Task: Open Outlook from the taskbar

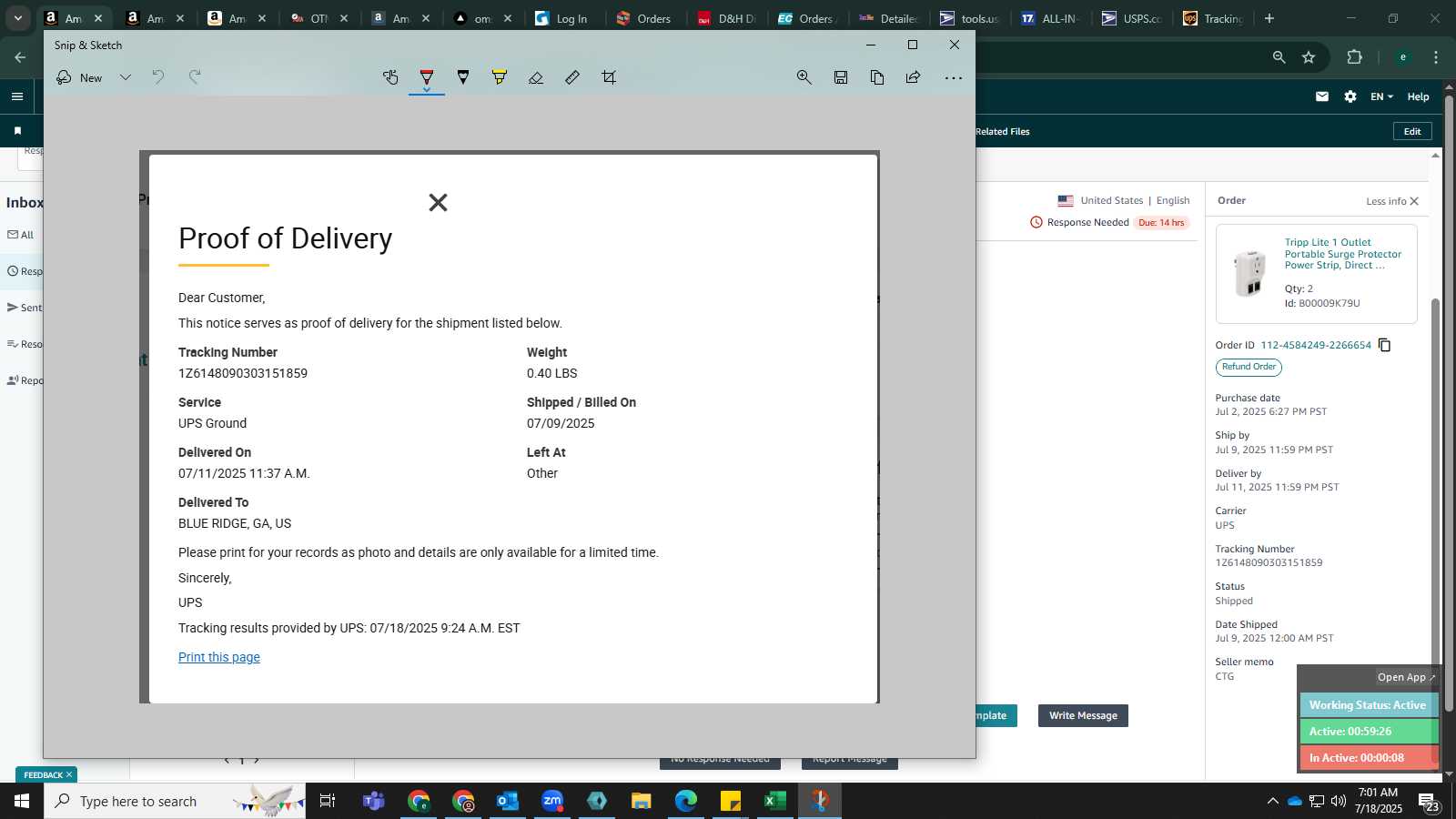Action: [508, 801]
